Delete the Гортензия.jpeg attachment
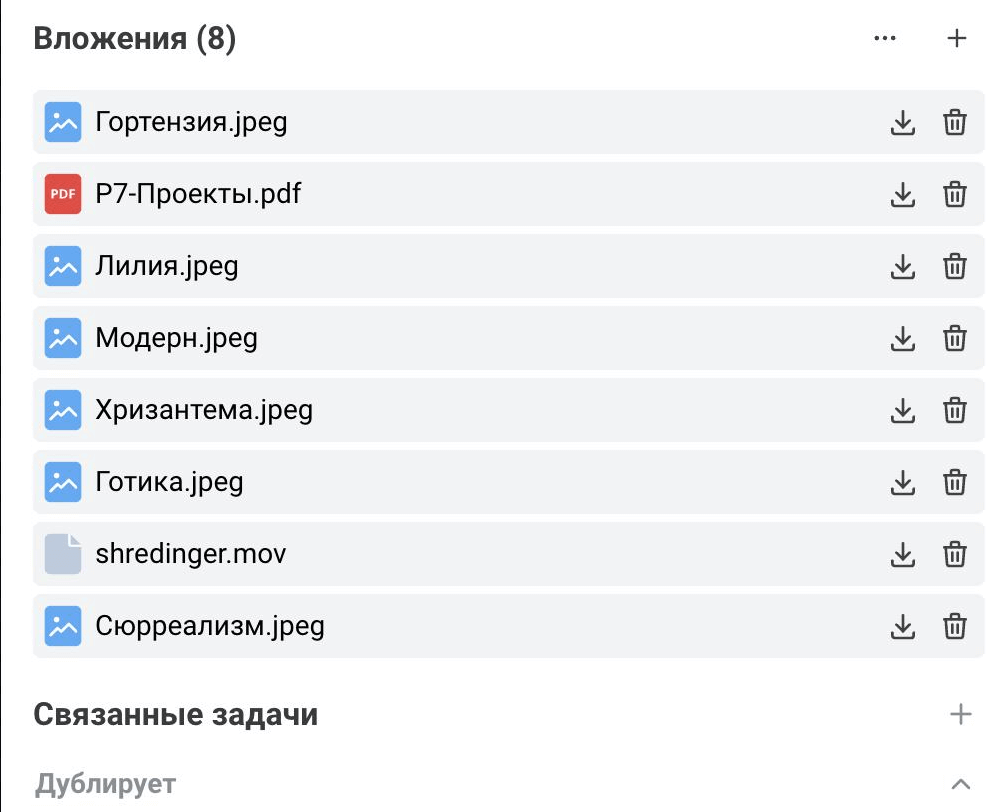This screenshot has width=1007, height=812. point(954,122)
